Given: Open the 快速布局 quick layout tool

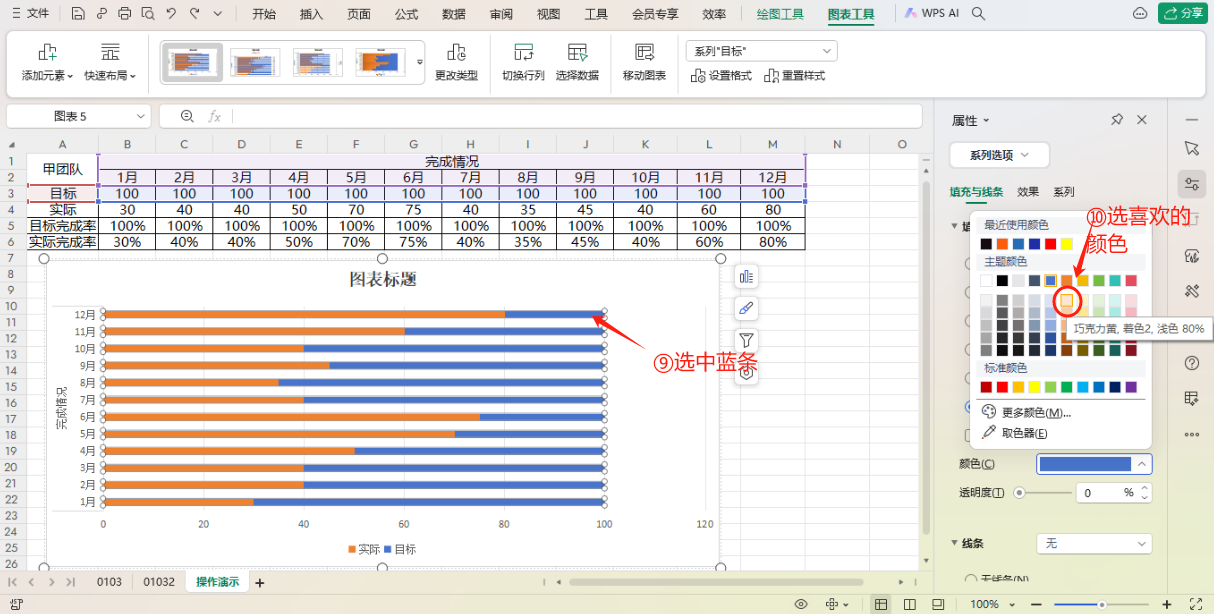Looking at the screenshot, I should (110, 63).
